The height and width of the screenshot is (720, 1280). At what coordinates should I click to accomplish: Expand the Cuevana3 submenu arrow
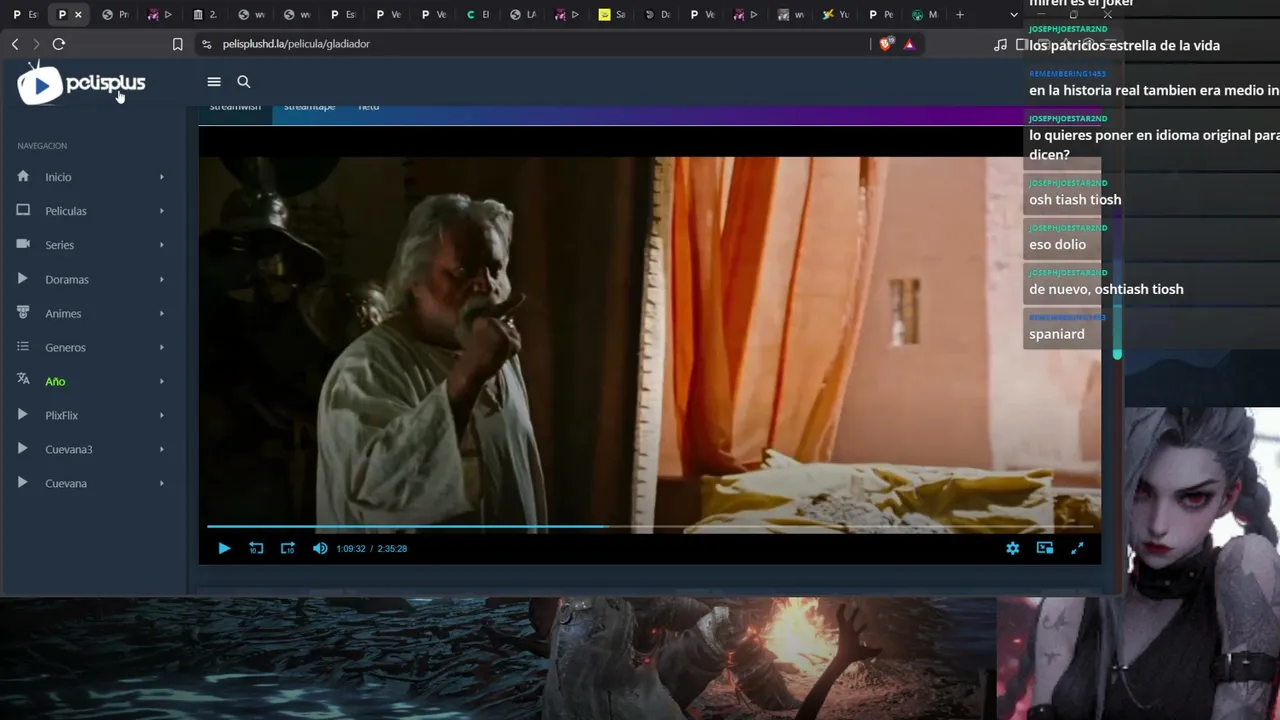(x=162, y=449)
